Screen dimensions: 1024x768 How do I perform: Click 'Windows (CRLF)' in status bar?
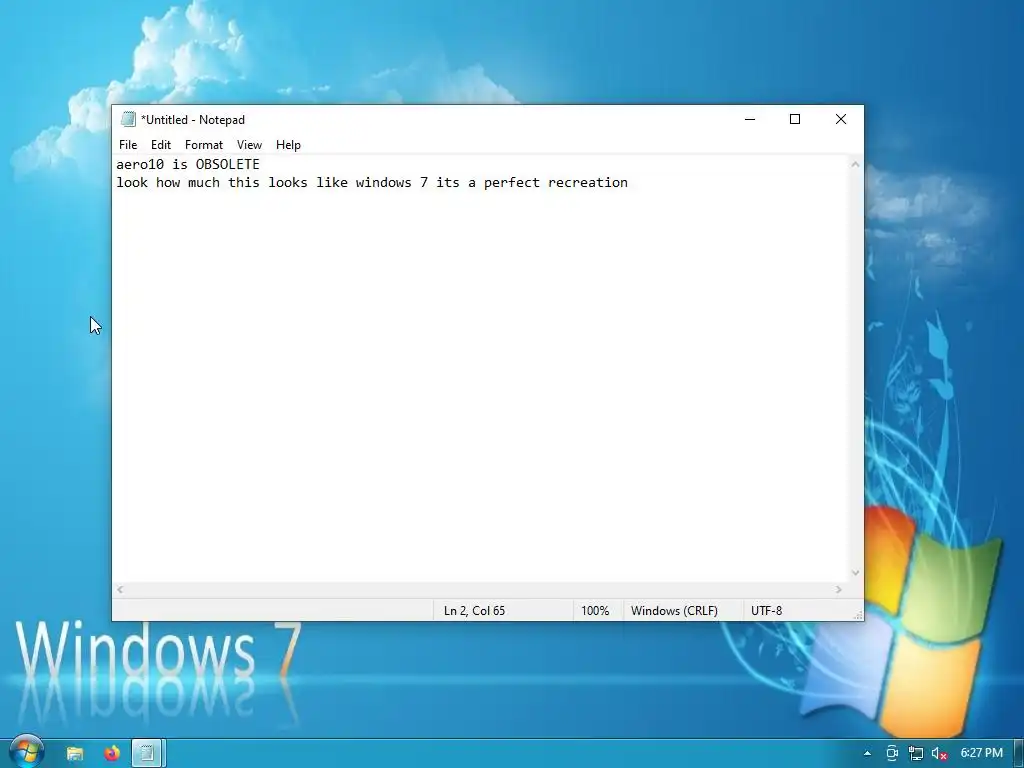point(674,611)
